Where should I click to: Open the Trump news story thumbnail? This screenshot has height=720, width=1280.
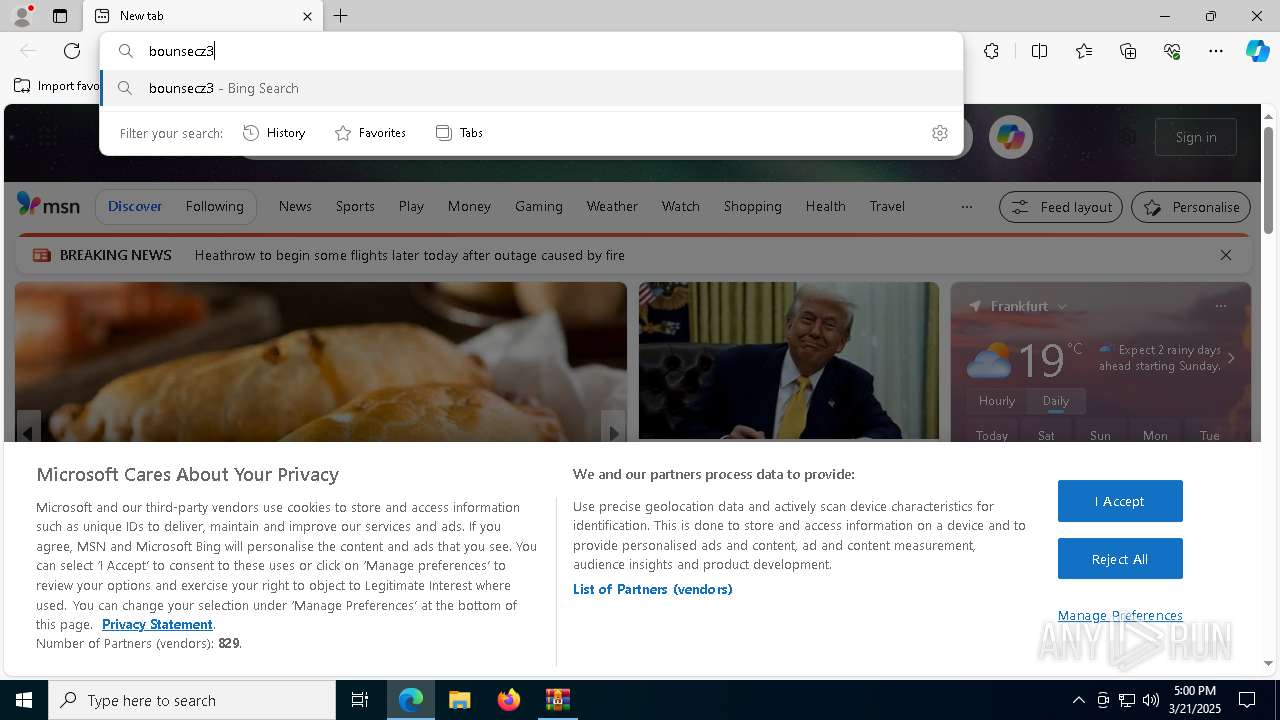789,360
